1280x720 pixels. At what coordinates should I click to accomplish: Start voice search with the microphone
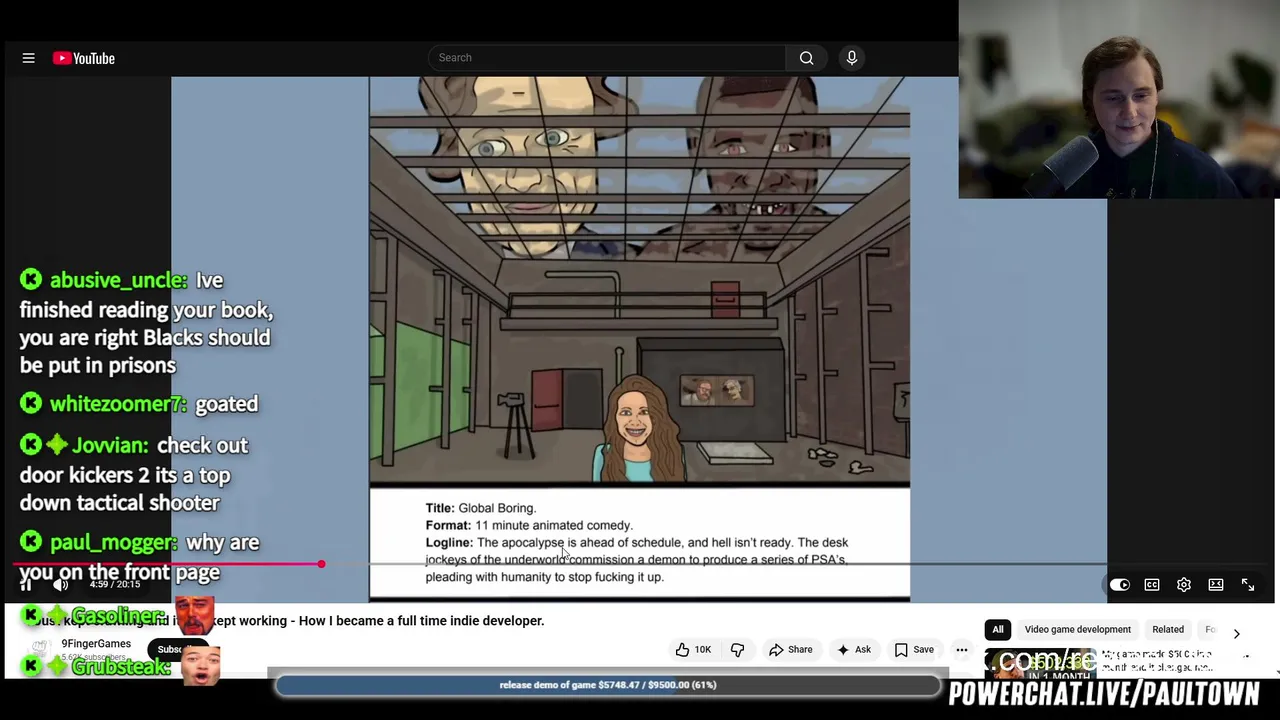tap(852, 57)
